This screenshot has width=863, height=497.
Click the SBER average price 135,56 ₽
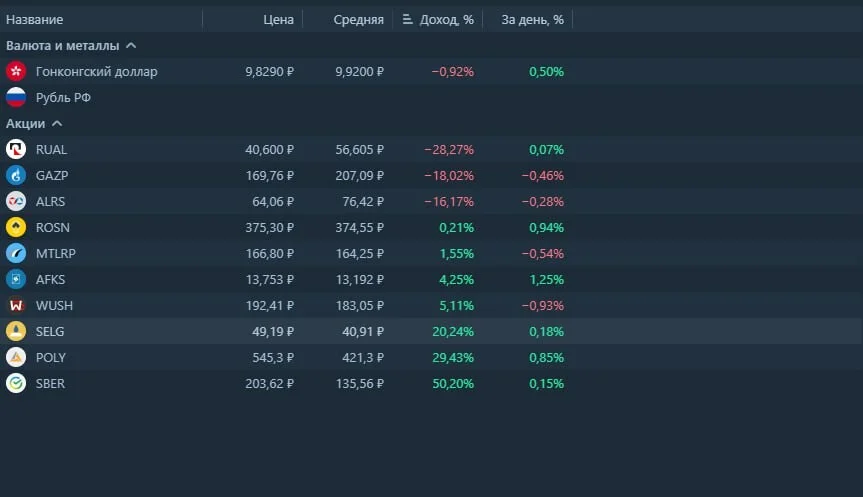point(359,384)
